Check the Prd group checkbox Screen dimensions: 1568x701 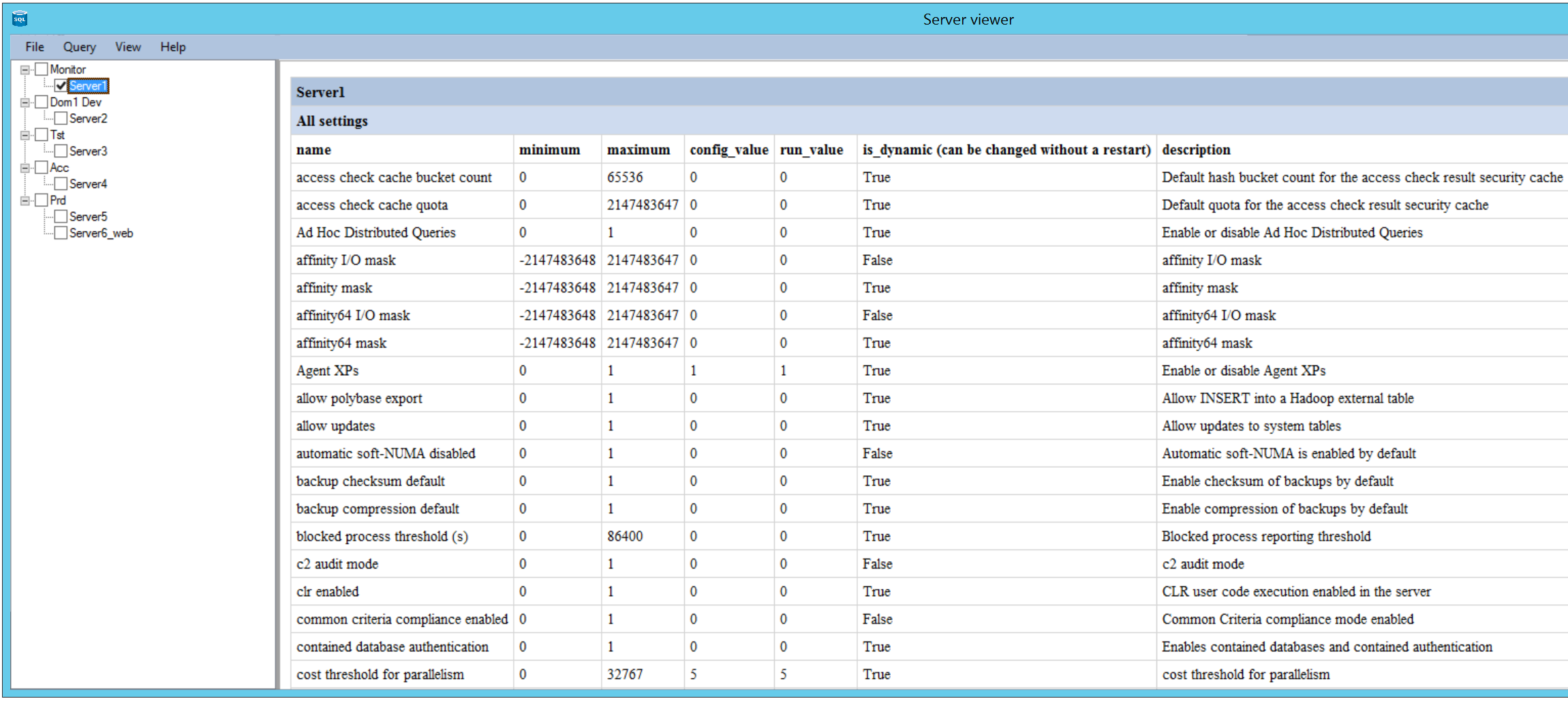click(x=42, y=200)
